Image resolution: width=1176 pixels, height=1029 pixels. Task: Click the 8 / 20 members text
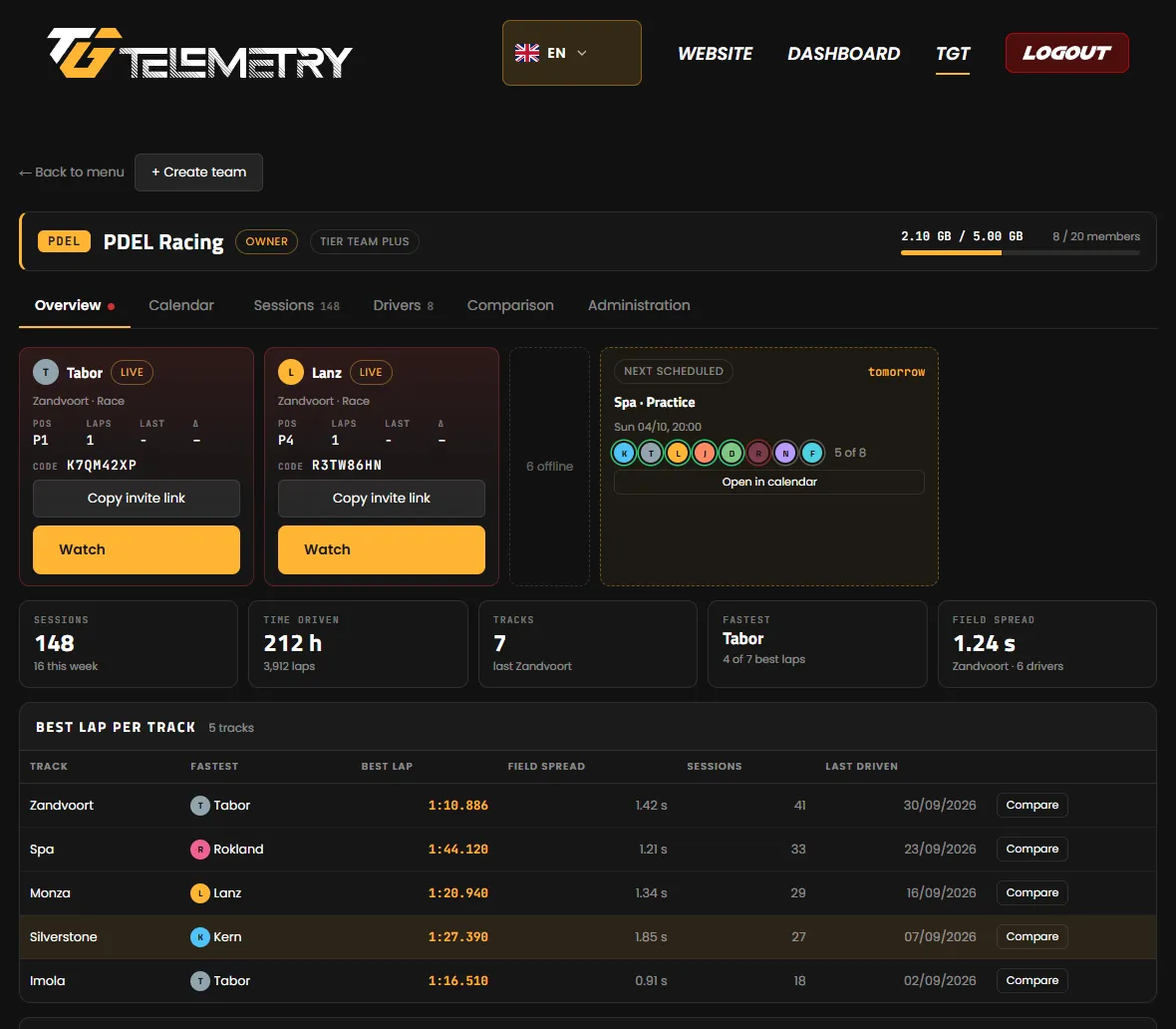click(1095, 236)
